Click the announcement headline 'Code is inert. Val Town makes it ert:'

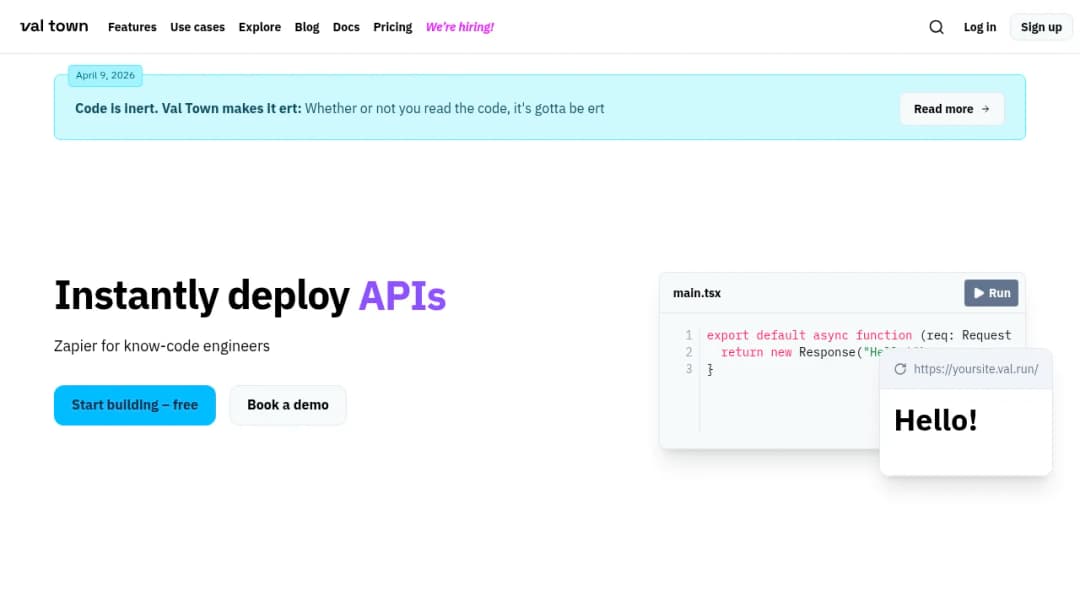(188, 109)
